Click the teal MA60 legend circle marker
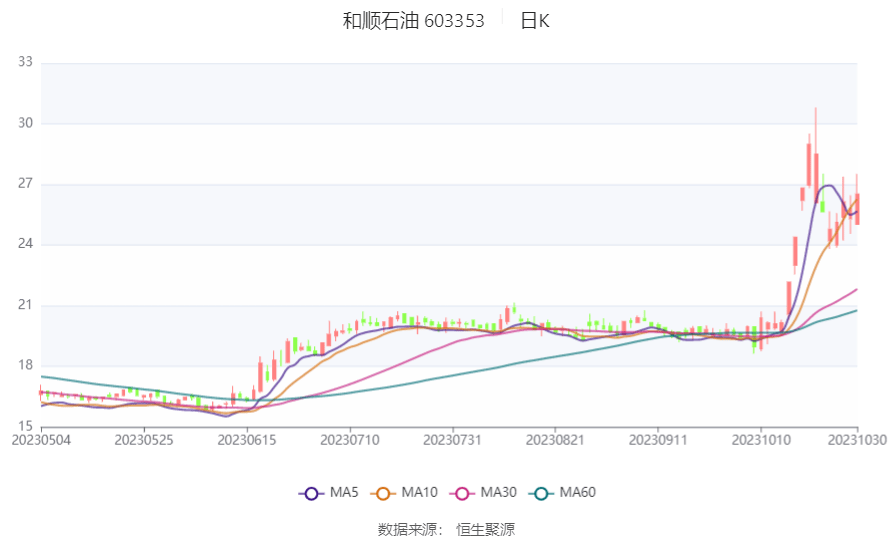 (541, 493)
